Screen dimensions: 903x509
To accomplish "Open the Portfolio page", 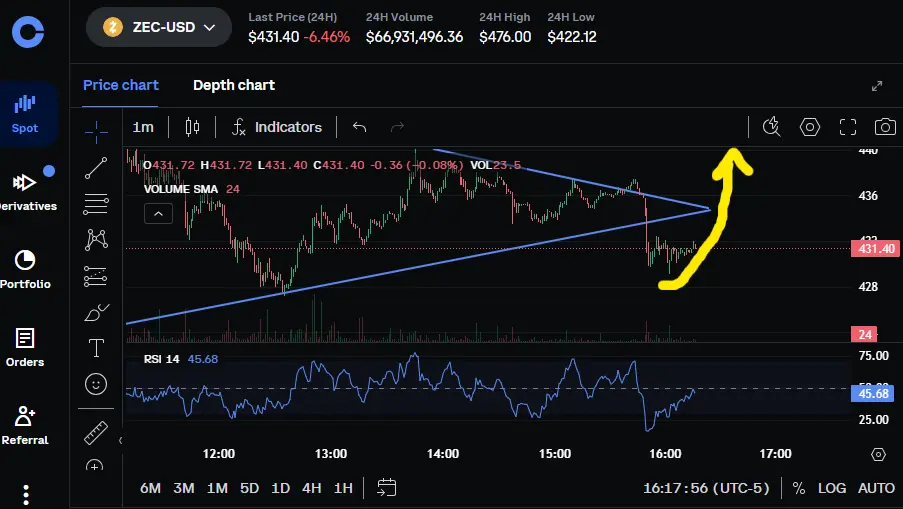I will tap(25, 269).
